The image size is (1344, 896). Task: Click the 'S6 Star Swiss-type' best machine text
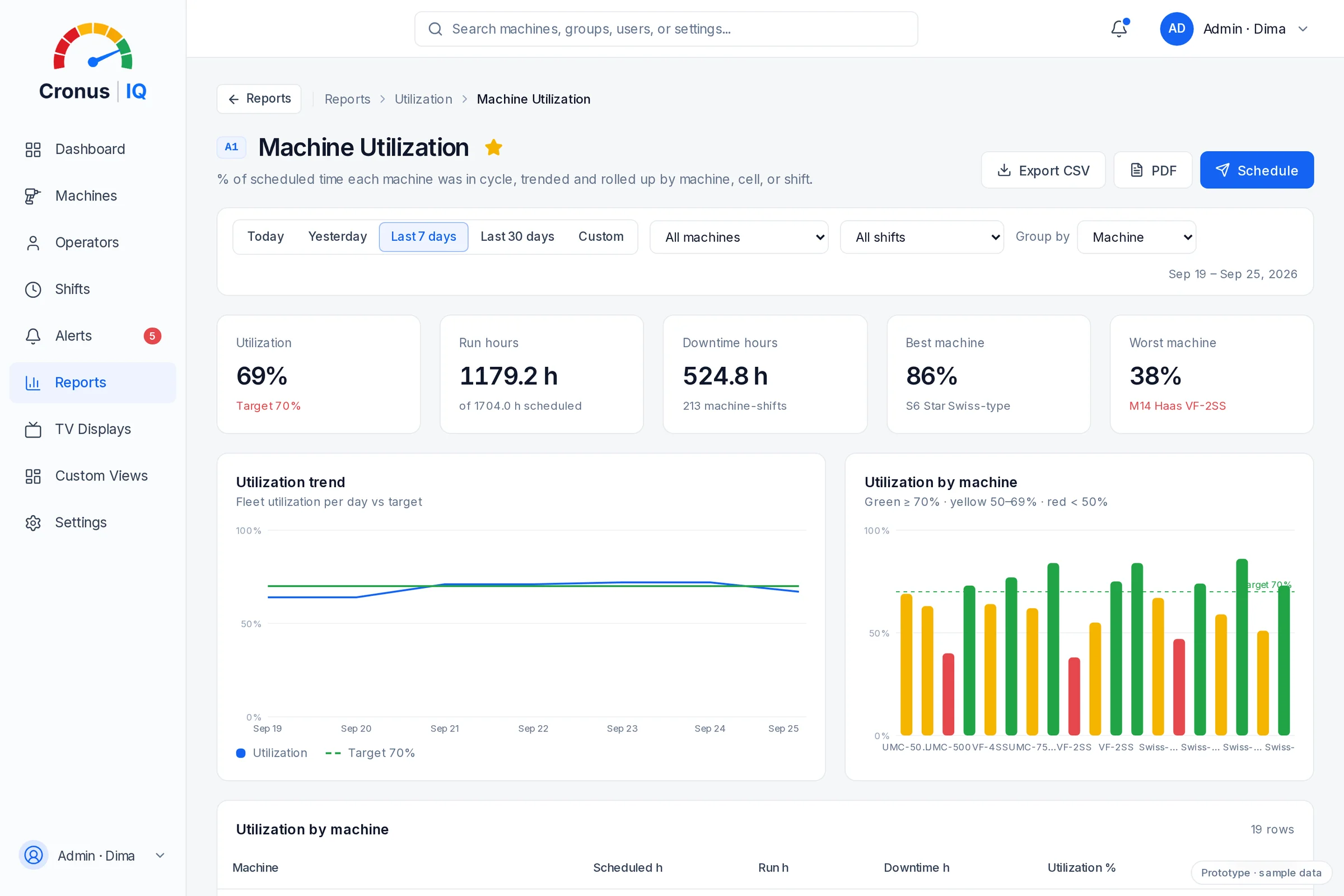(958, 405)
